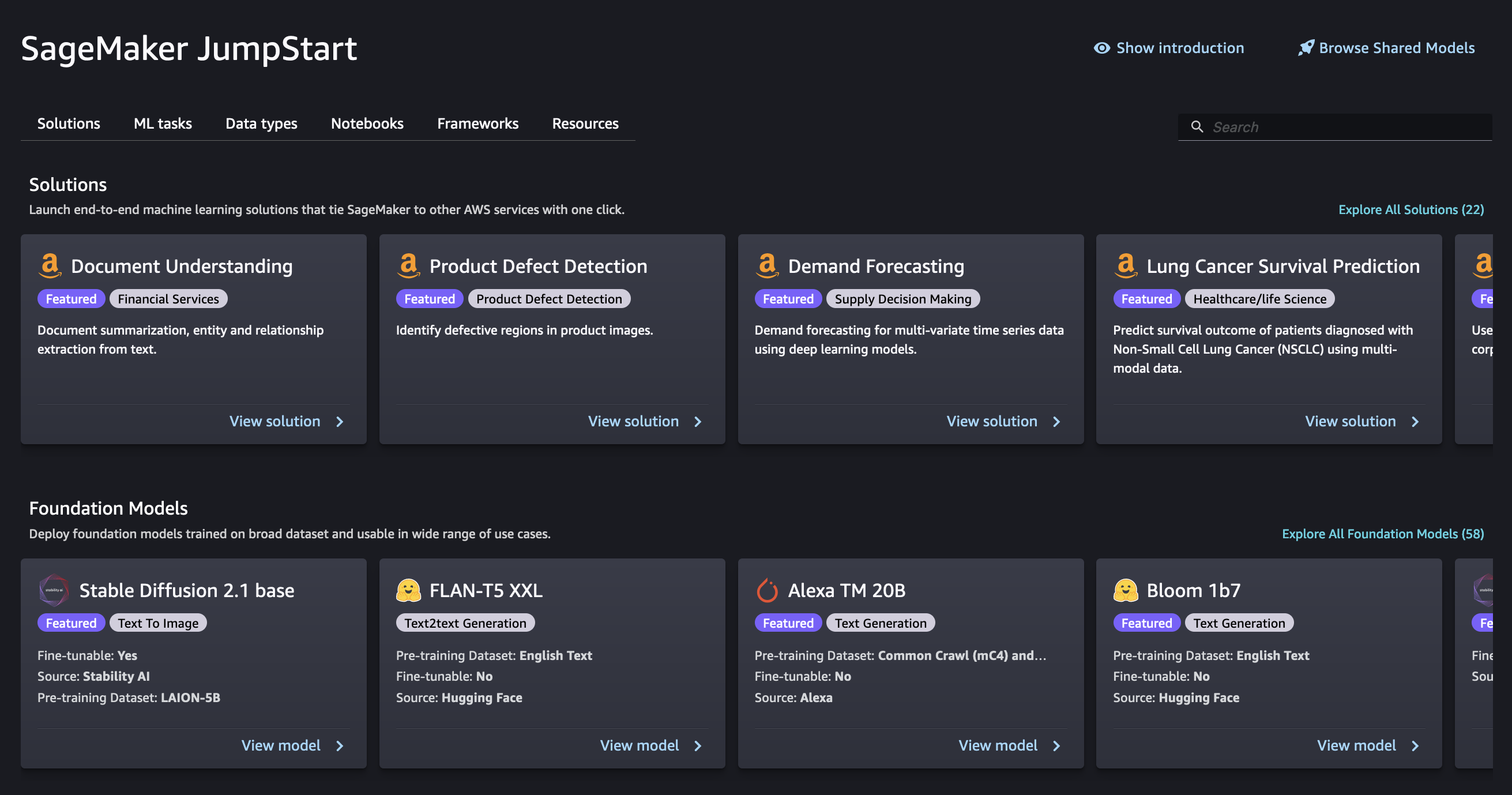The width and height of the screenshot is (1512, 795).
Task: Click the Amazon logo on Demand Forecasting card
Action: (x=767, y=265)
